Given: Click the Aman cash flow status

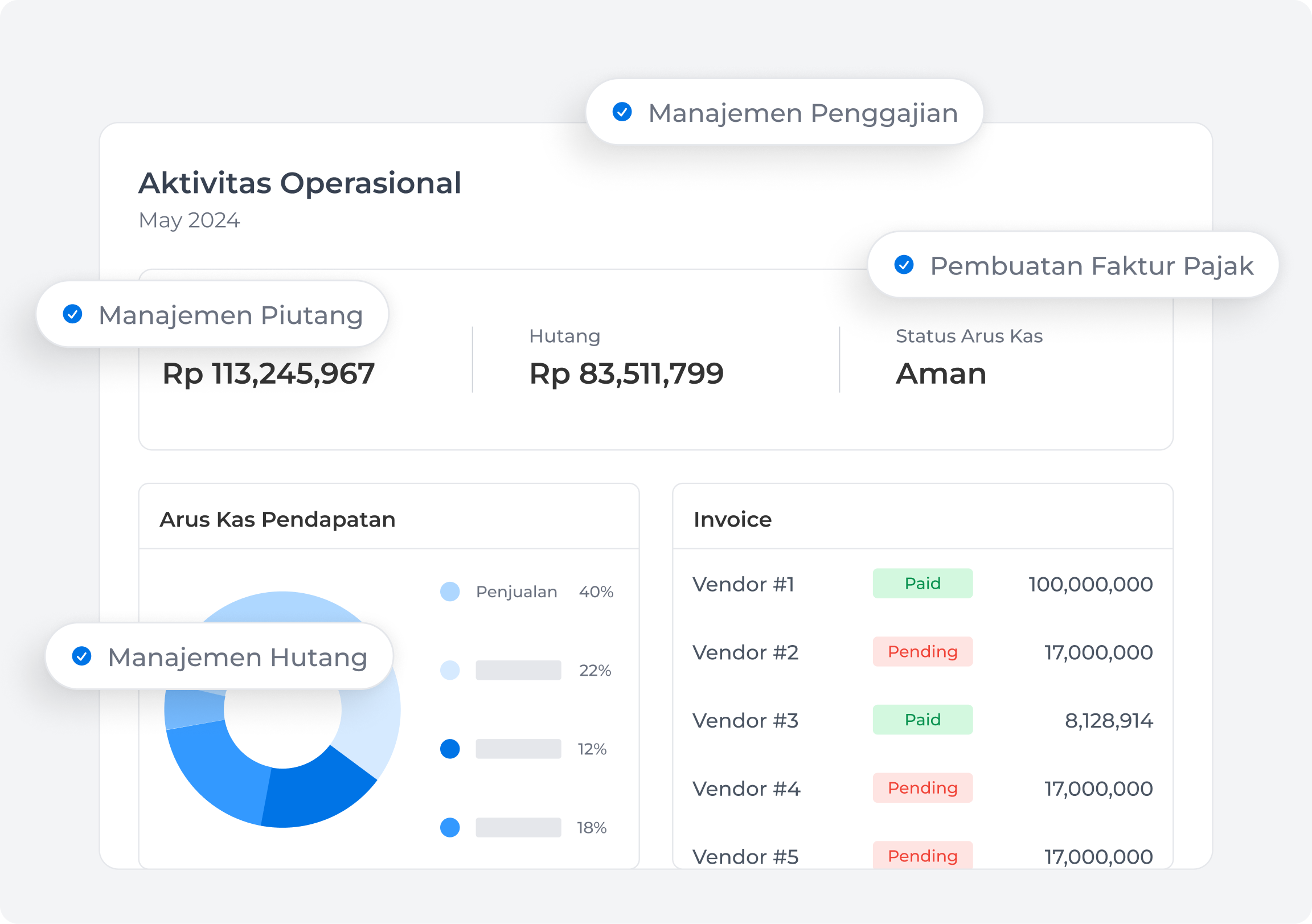Looking at the screenshot, I should click(x=941, y=373).
